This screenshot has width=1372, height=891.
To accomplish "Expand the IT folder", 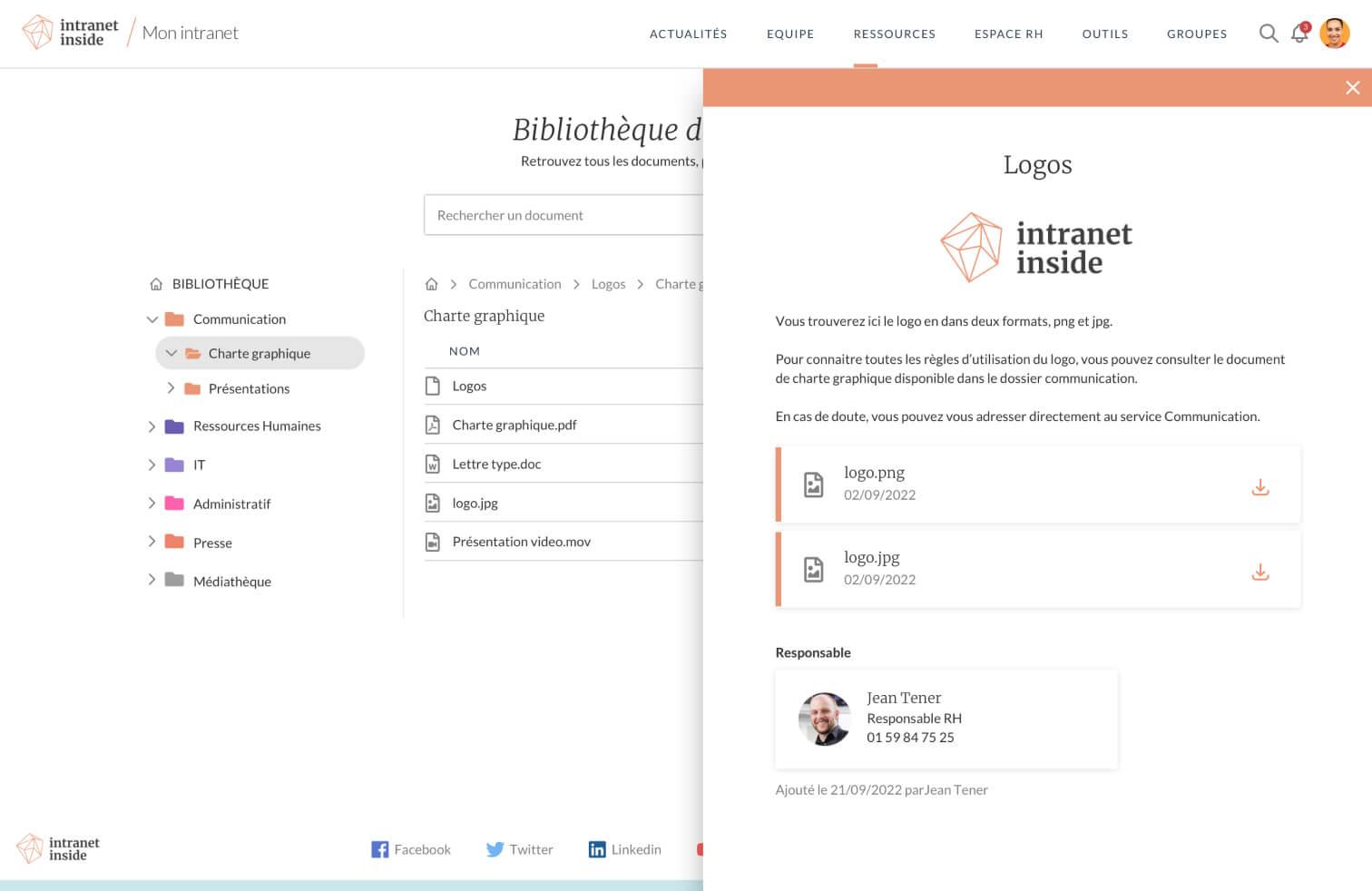I will (x=152, y=465).
